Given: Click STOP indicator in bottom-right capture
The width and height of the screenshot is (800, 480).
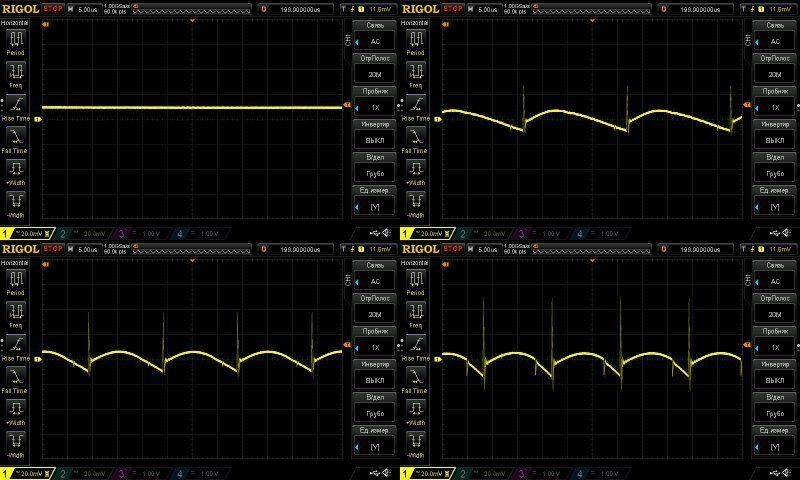Looking at the screenshot, I should 453,249.
